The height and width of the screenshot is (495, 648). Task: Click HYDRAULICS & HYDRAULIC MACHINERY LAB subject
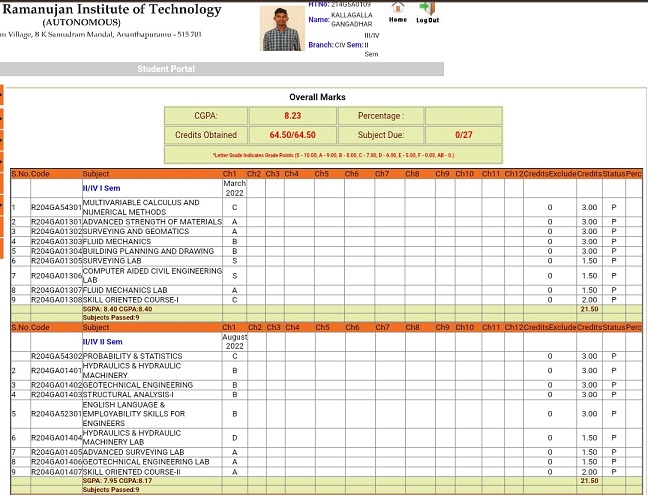132,438
